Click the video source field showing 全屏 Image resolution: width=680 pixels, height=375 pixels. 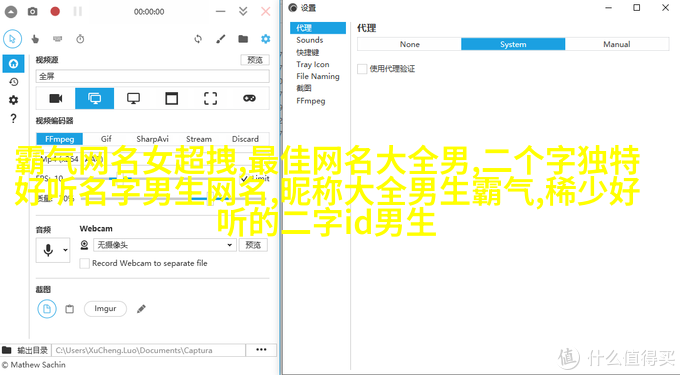(152, 76)
